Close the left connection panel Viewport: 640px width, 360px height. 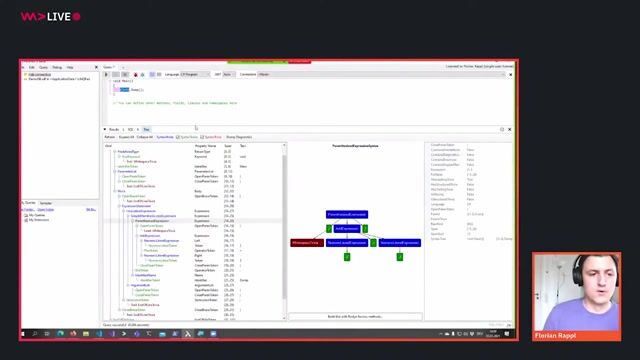click(96, 67)
